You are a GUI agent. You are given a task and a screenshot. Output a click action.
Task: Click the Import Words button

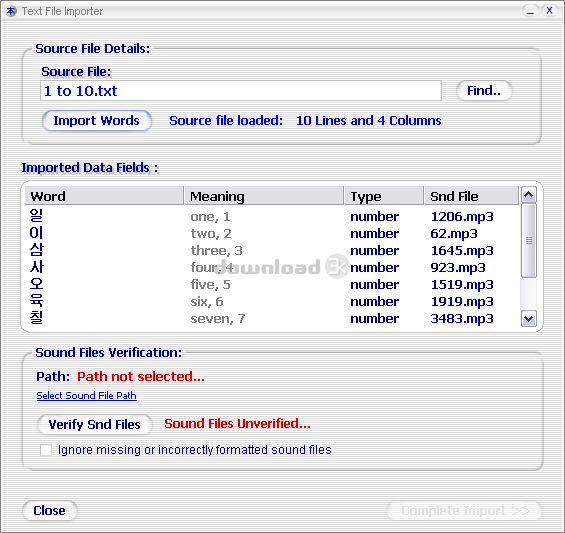tap(97, 121)
